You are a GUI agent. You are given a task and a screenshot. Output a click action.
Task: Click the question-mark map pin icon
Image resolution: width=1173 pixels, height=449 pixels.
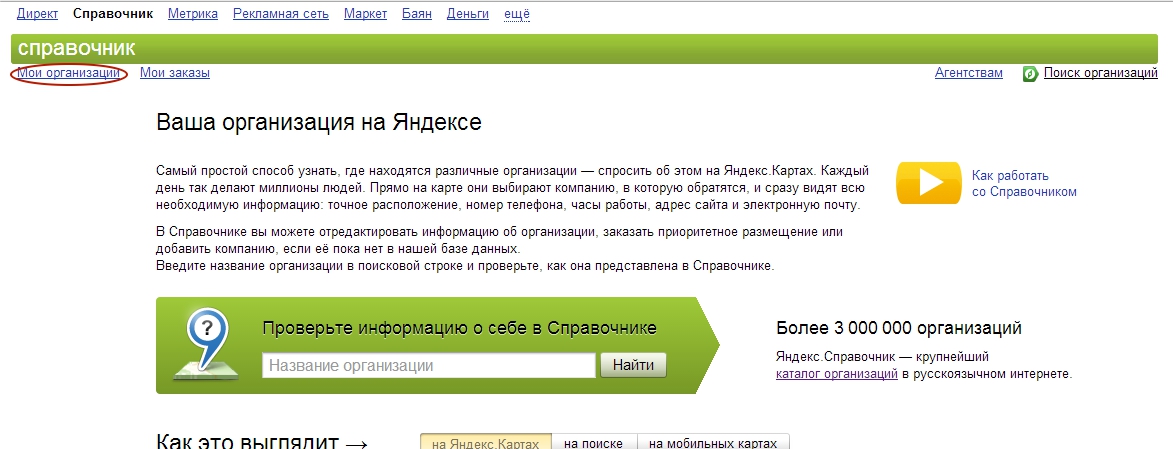tap(204, 343)
